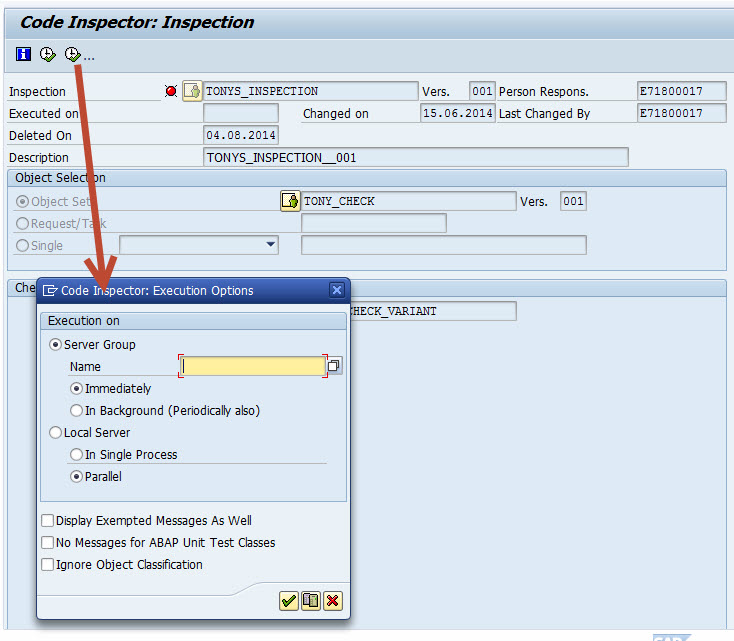Enable Display Exempted Messages As Well
The image size is (734, 641).
47,521
